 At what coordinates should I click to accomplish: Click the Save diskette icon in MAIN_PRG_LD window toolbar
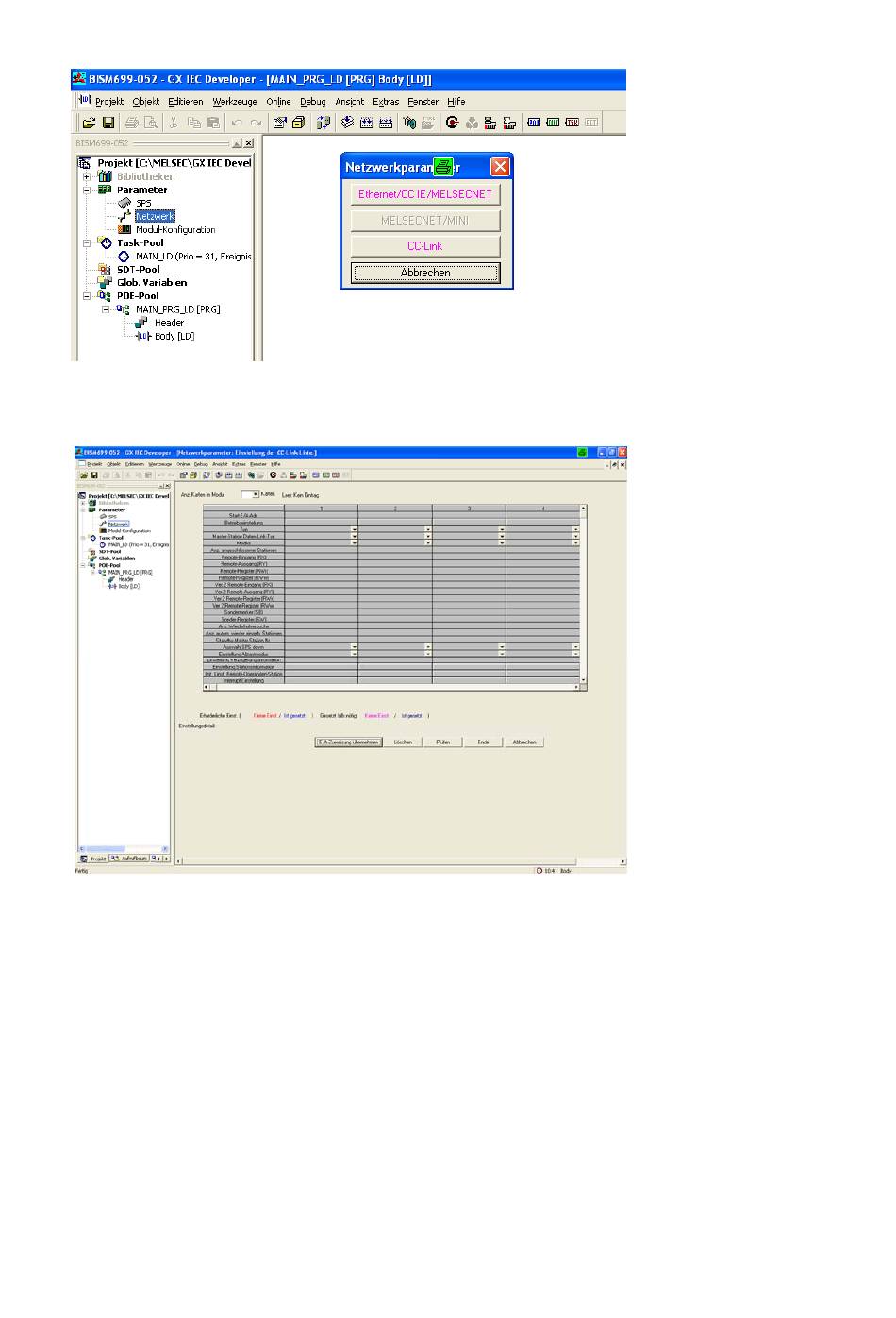pyautogui.click(x=108, y=123)
